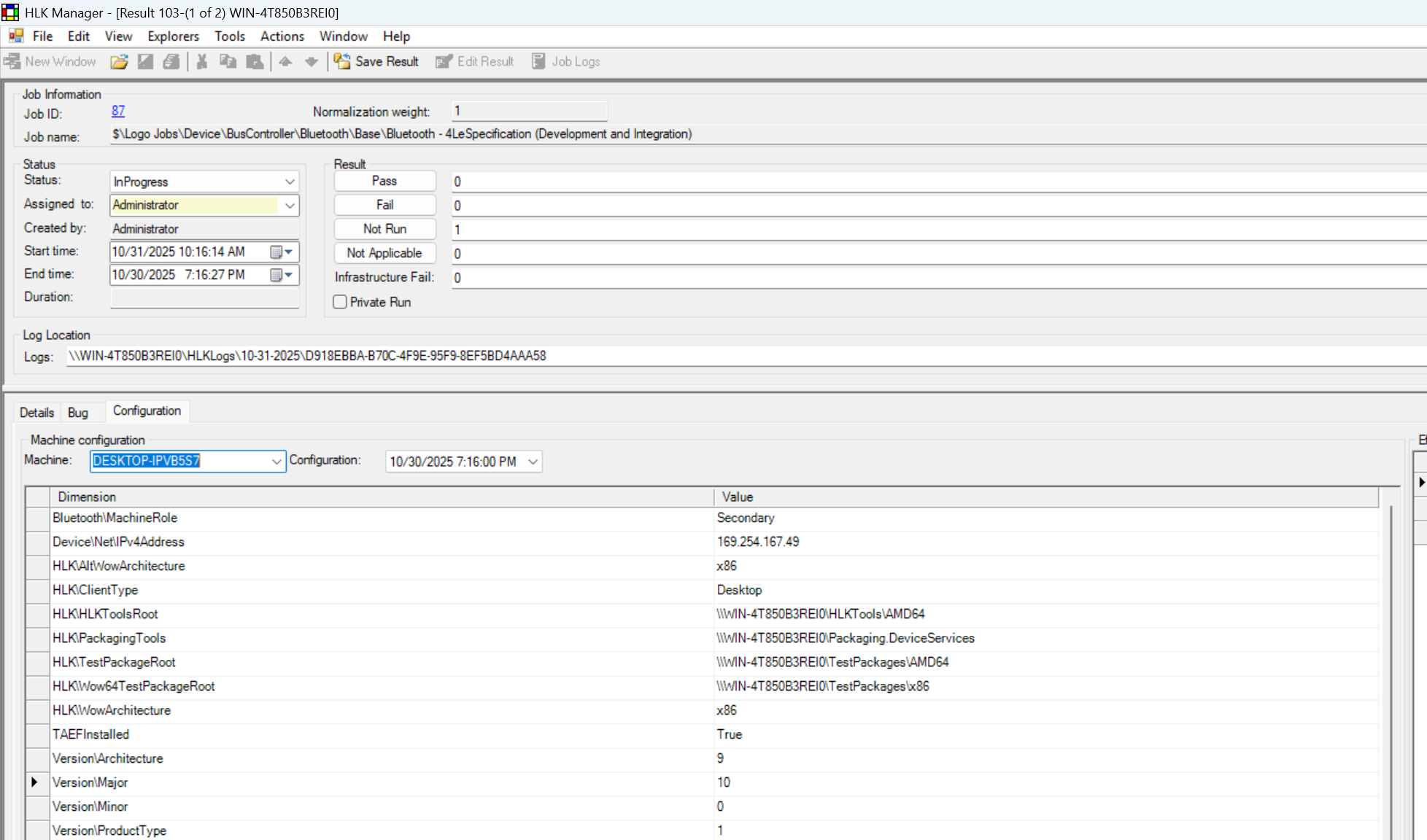1427x840 pixels.
Task: Click the Not Applicable result button
Action: point(384,253)
